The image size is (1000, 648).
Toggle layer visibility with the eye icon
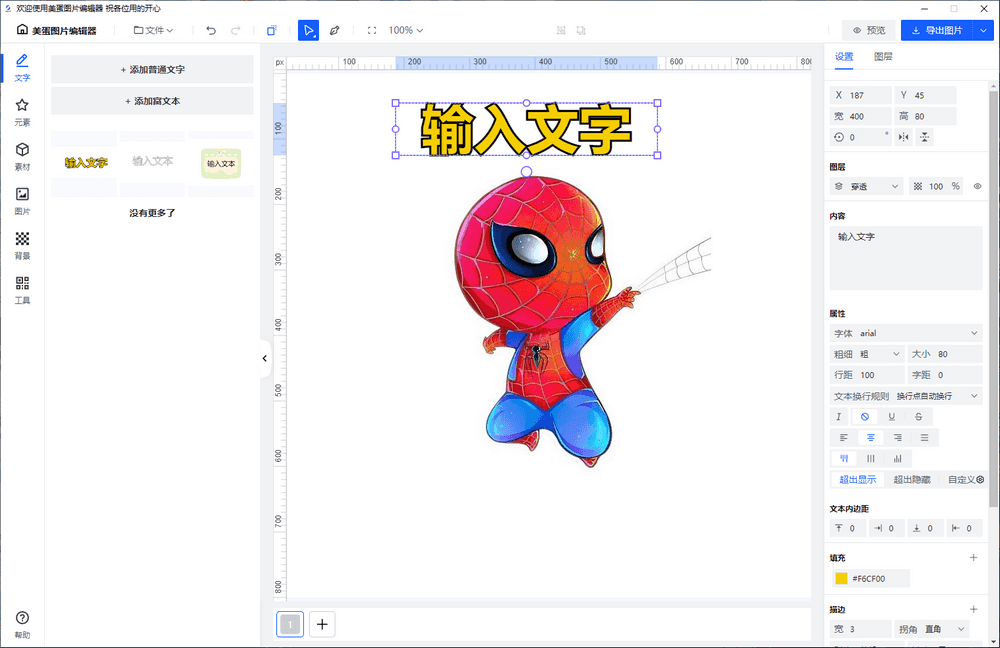[x=977, y=186]
